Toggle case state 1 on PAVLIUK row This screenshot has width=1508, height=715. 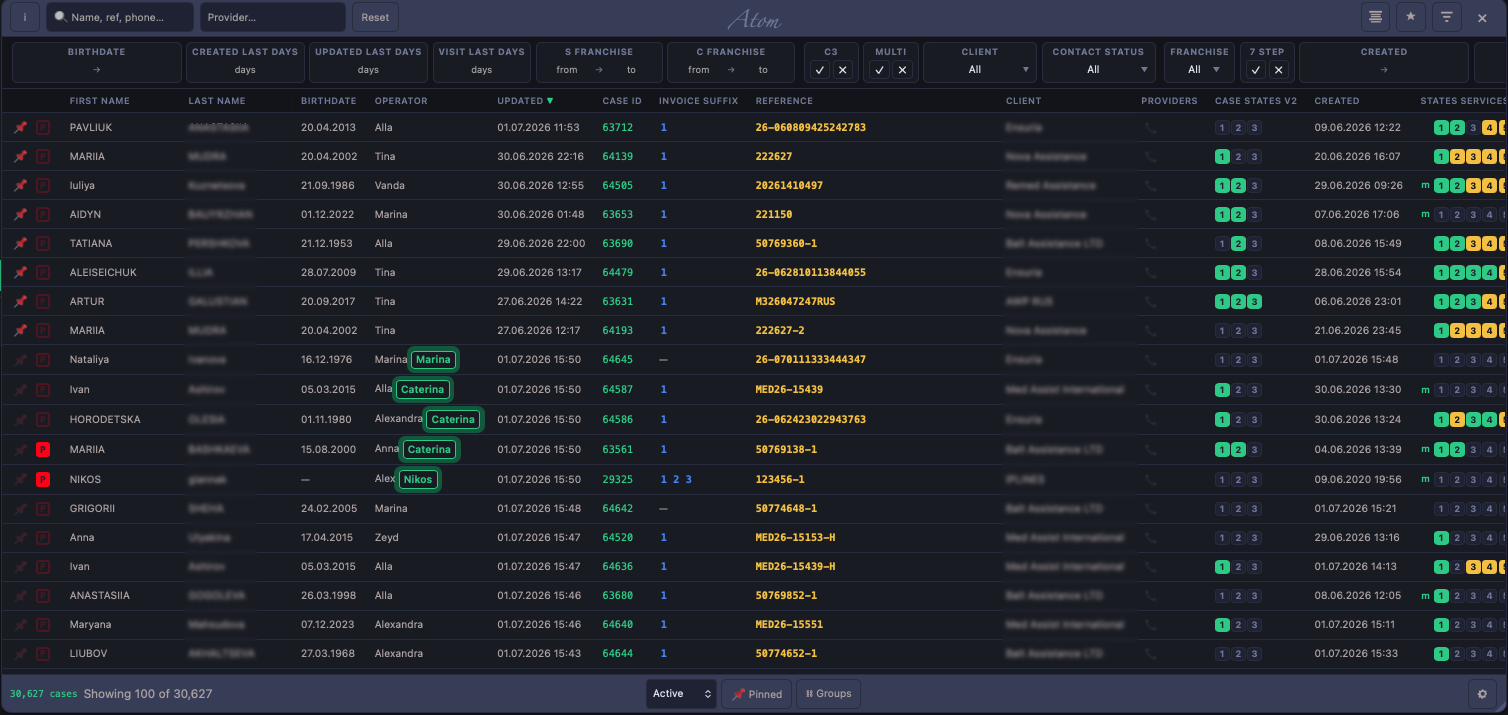click(x=1222, y=128)
